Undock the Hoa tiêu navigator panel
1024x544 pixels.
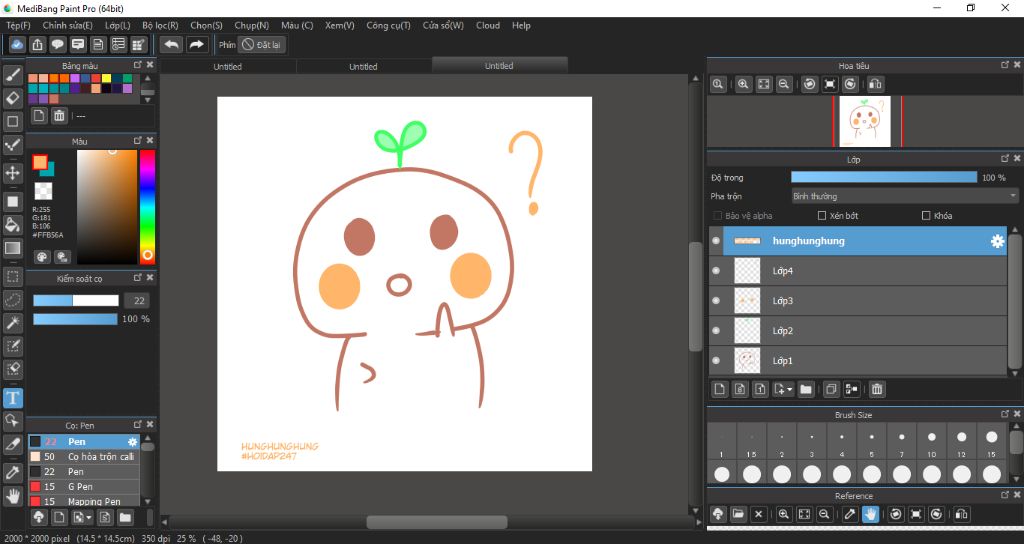pos(1005,65)
